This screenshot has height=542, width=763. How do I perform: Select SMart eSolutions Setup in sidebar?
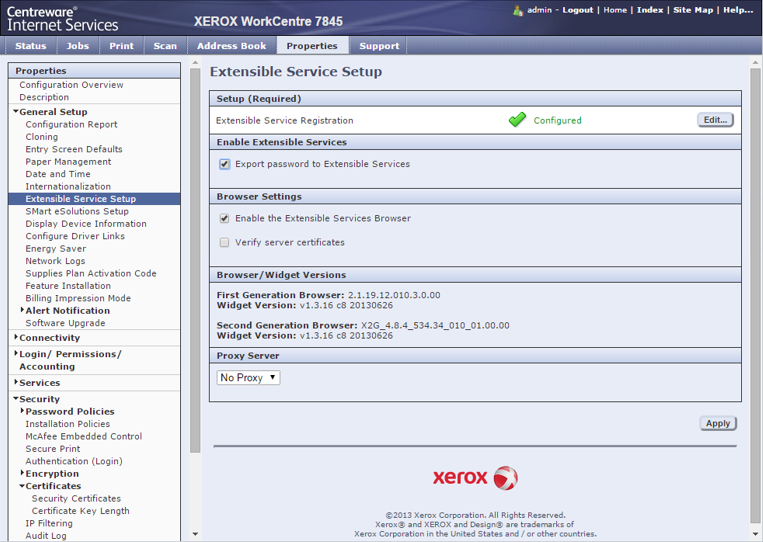pyautogui.click(x=77, y=211)
